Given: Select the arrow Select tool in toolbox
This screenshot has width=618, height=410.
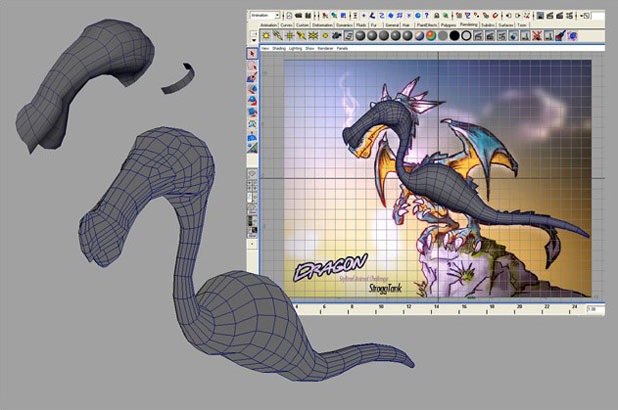Looking at the screenshot, I should click(x=252, y=54).
